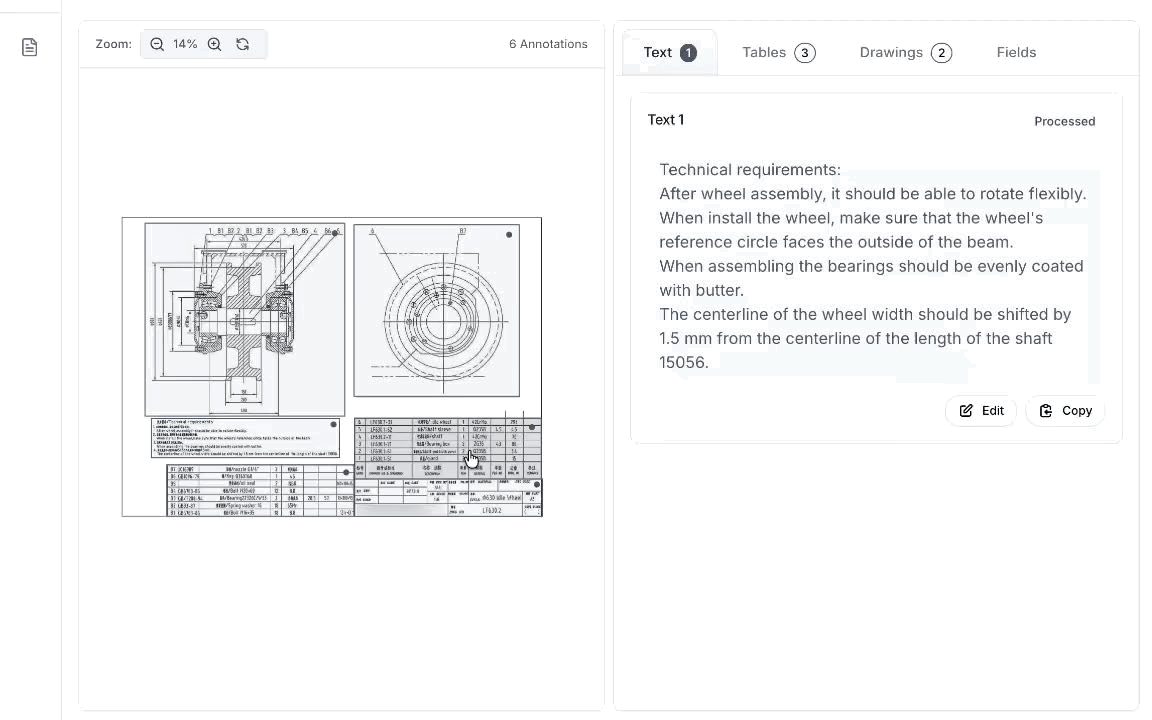1152x720 pixels.
Task: Select the Text 1 card heading
Action: pyautogui.click(x=666, y=120)
